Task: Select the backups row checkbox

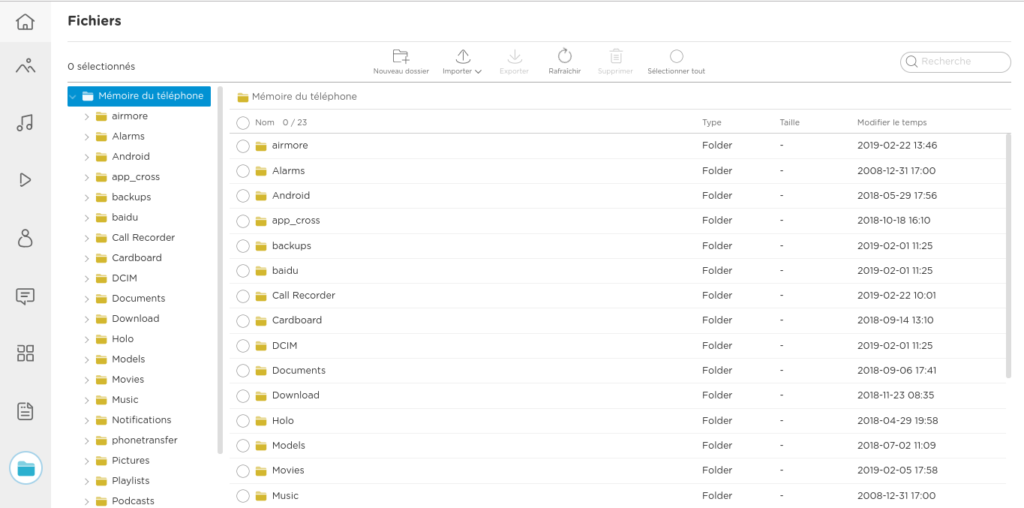Action: point(243,246)
